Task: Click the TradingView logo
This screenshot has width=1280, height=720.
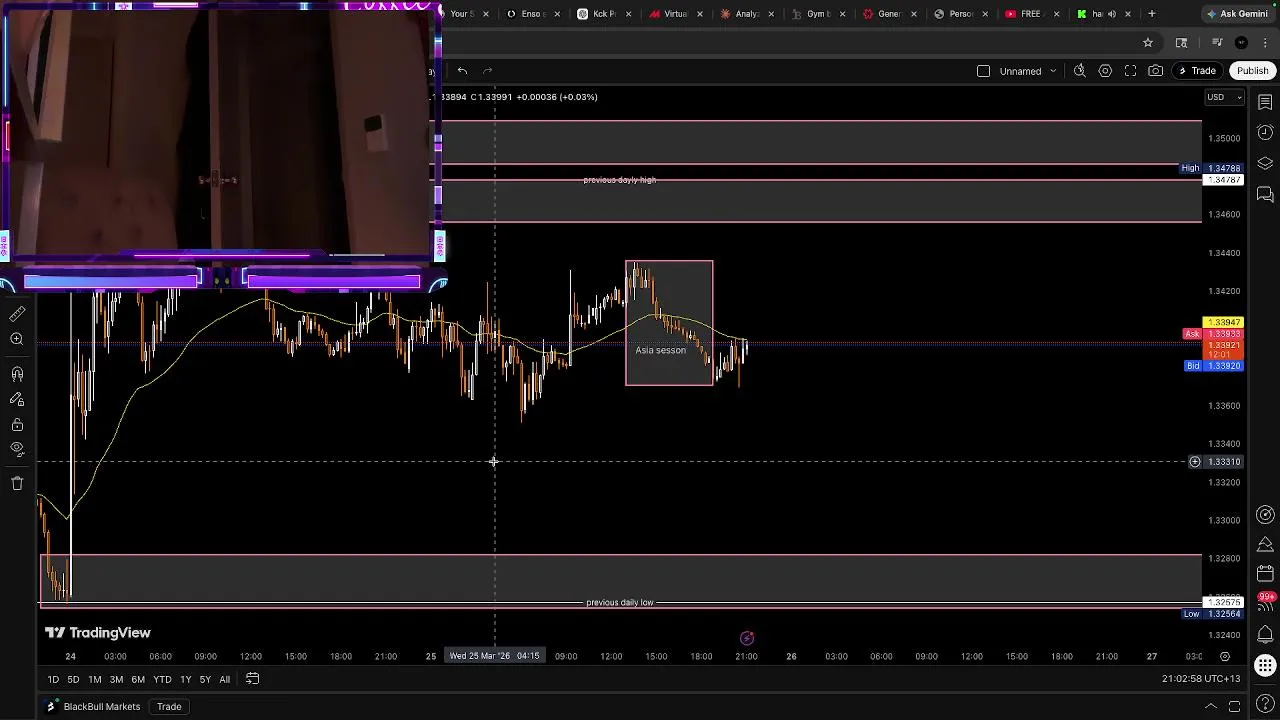Action: [x=97, y=633]
